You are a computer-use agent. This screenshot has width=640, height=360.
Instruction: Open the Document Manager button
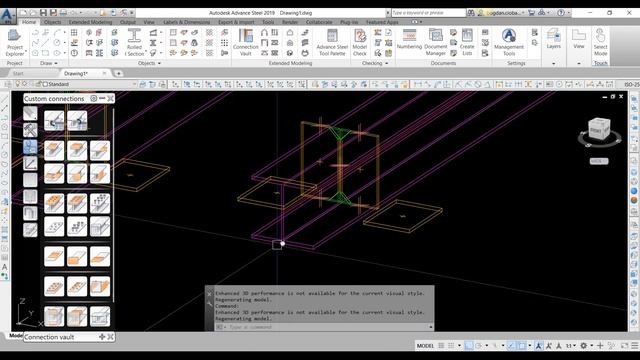[436, 43]
